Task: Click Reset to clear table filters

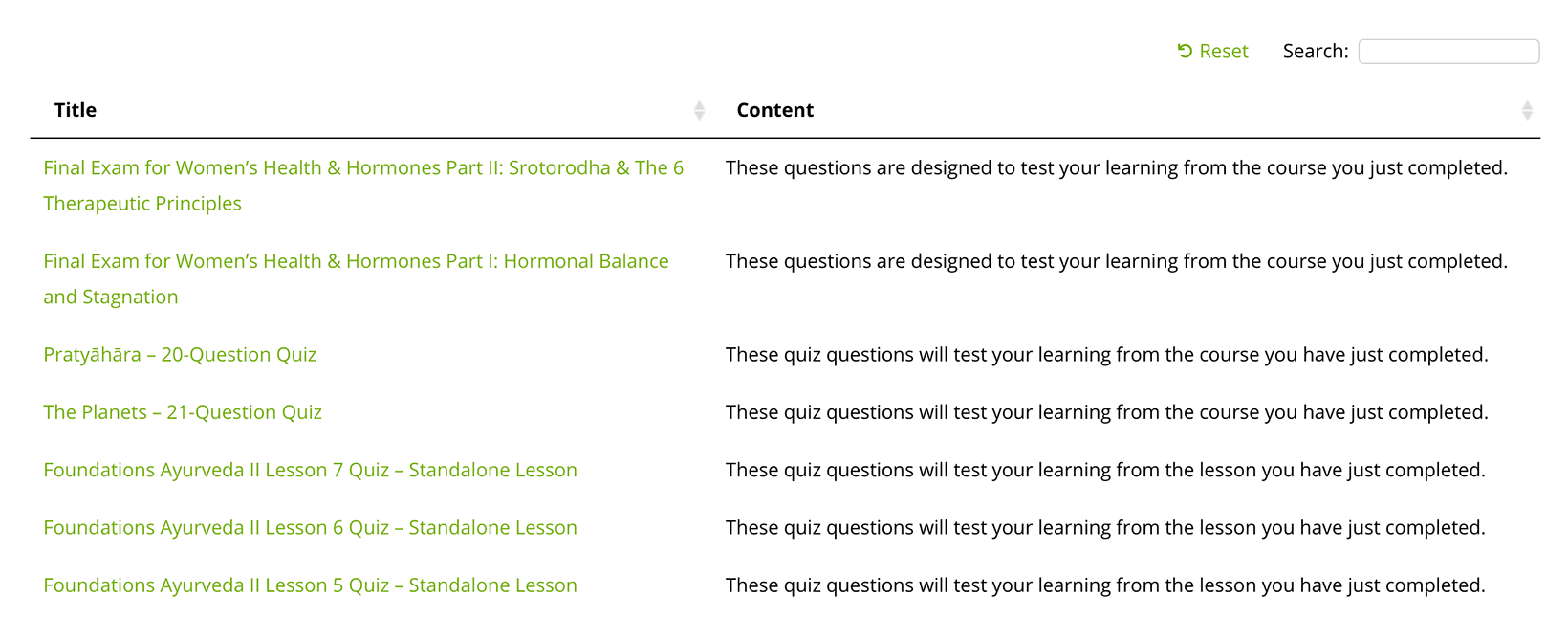Action: click(1213, 51)
